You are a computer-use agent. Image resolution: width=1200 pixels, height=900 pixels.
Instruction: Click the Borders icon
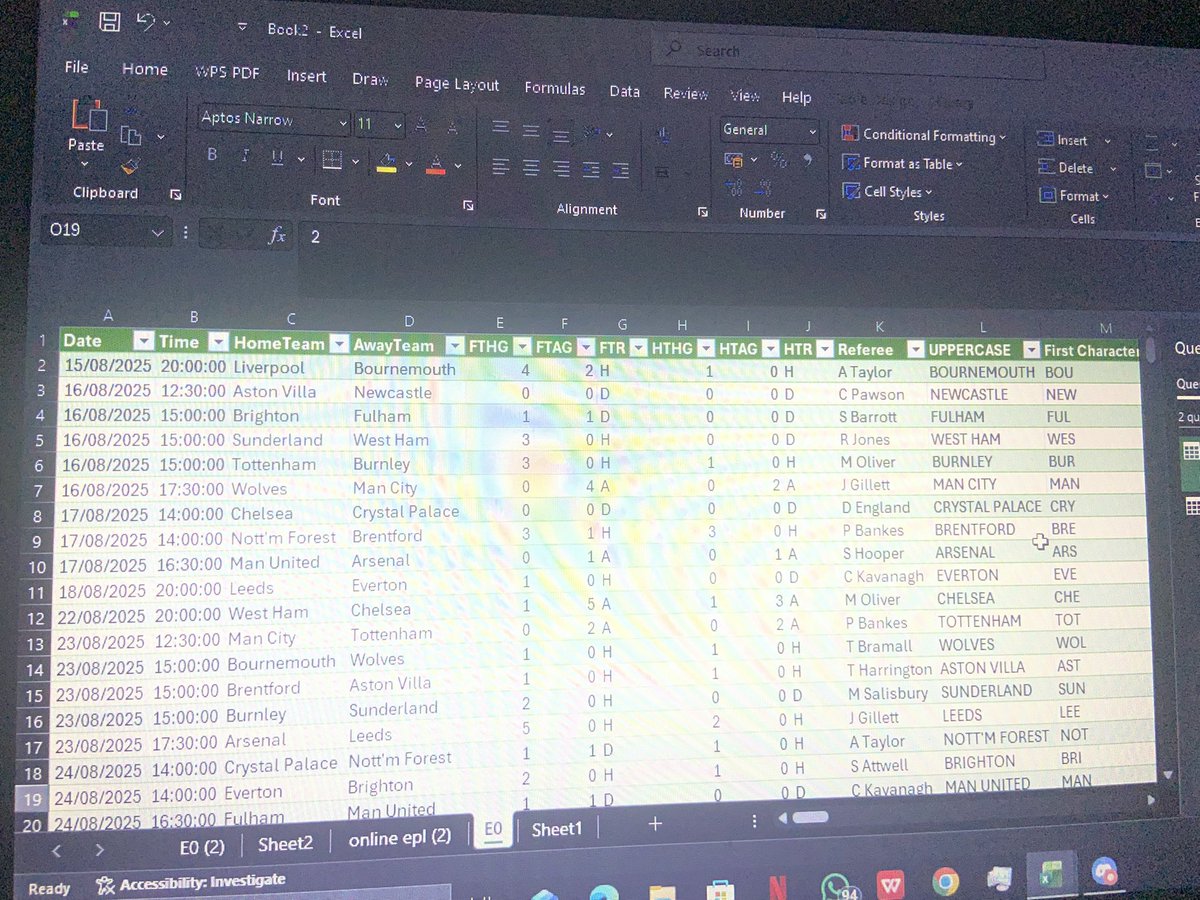tap(333, 160)
